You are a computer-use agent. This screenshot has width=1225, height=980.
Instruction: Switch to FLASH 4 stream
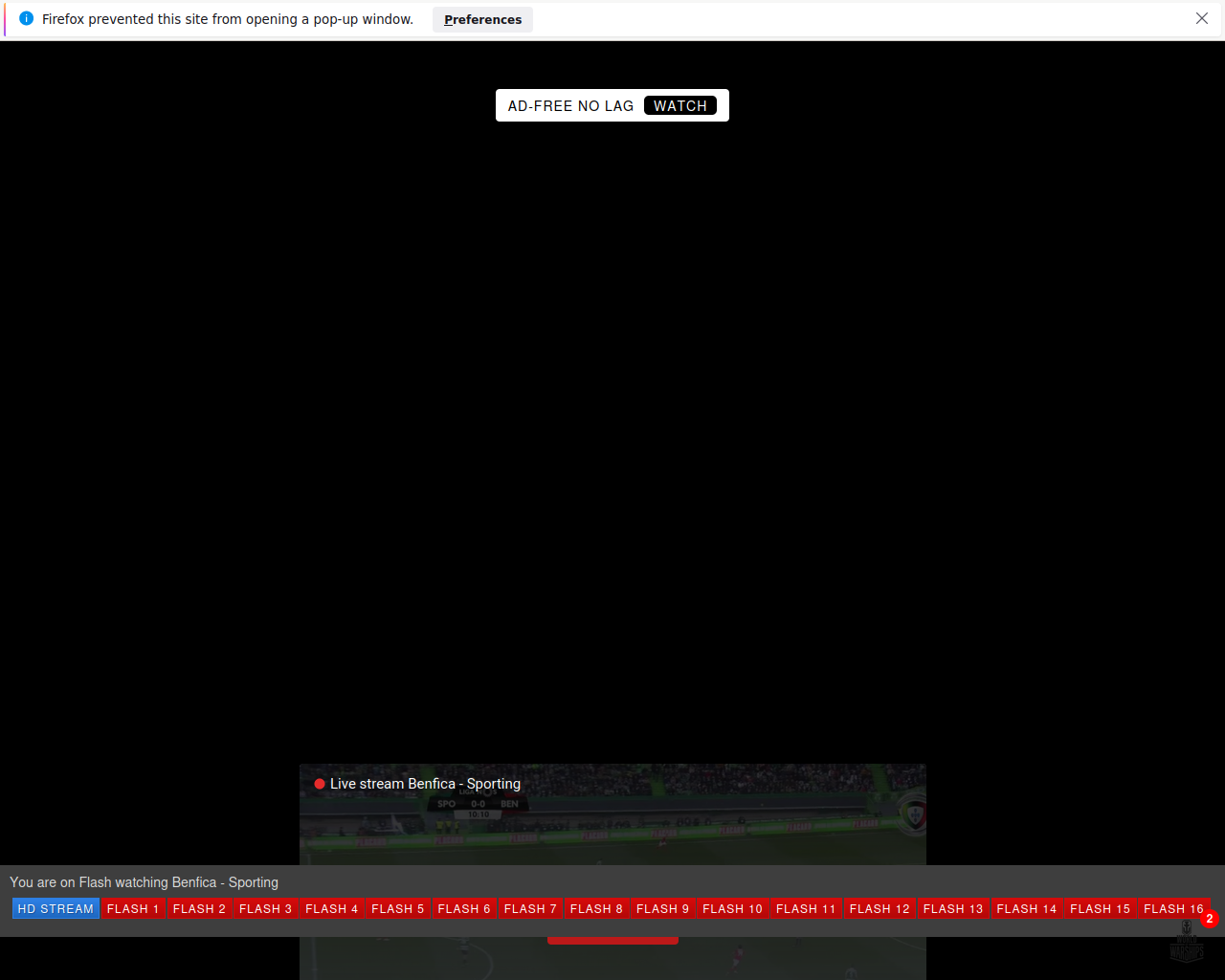(x=331, y=908)
